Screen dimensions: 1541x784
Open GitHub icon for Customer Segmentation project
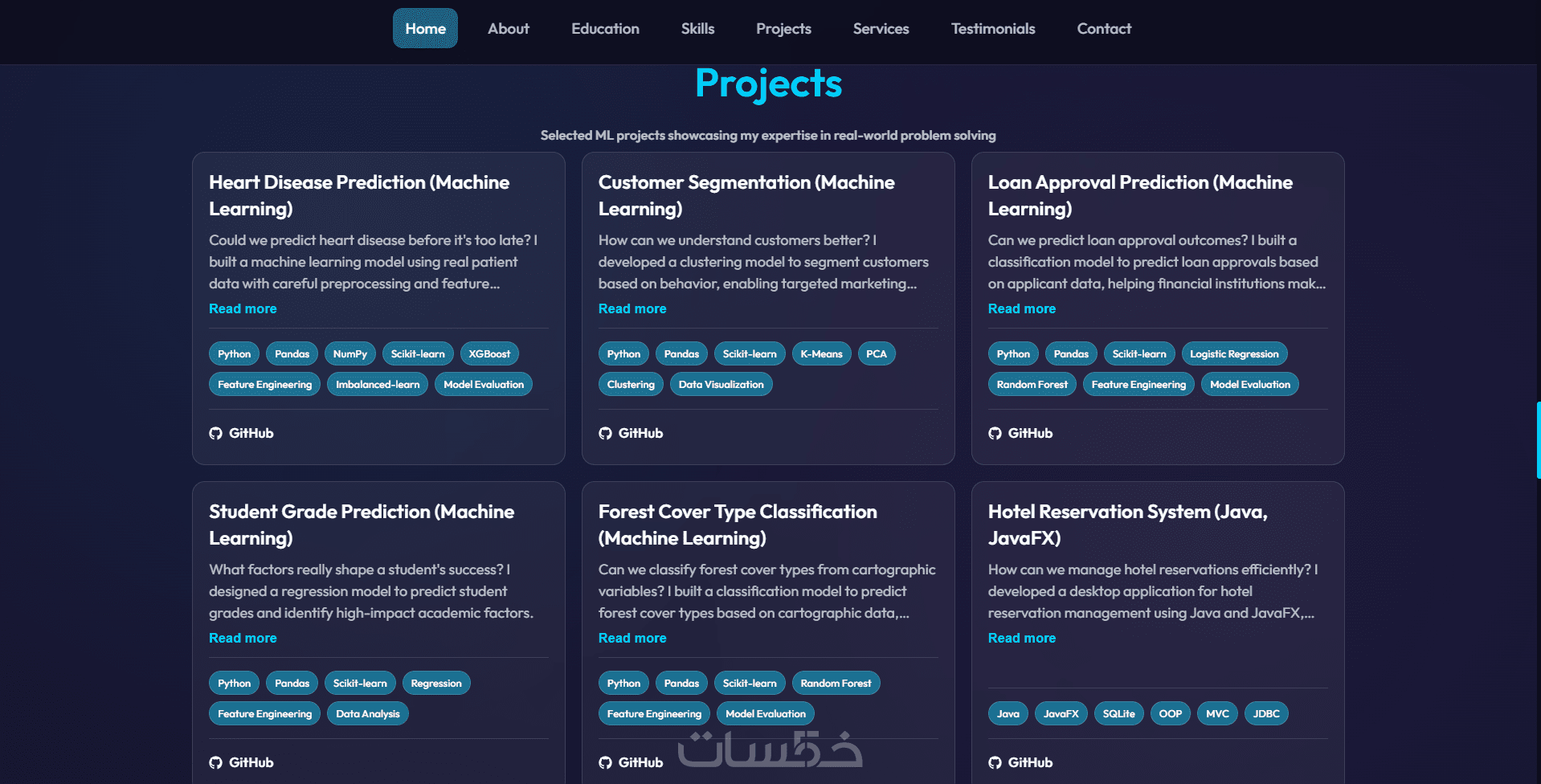point(605,433)
